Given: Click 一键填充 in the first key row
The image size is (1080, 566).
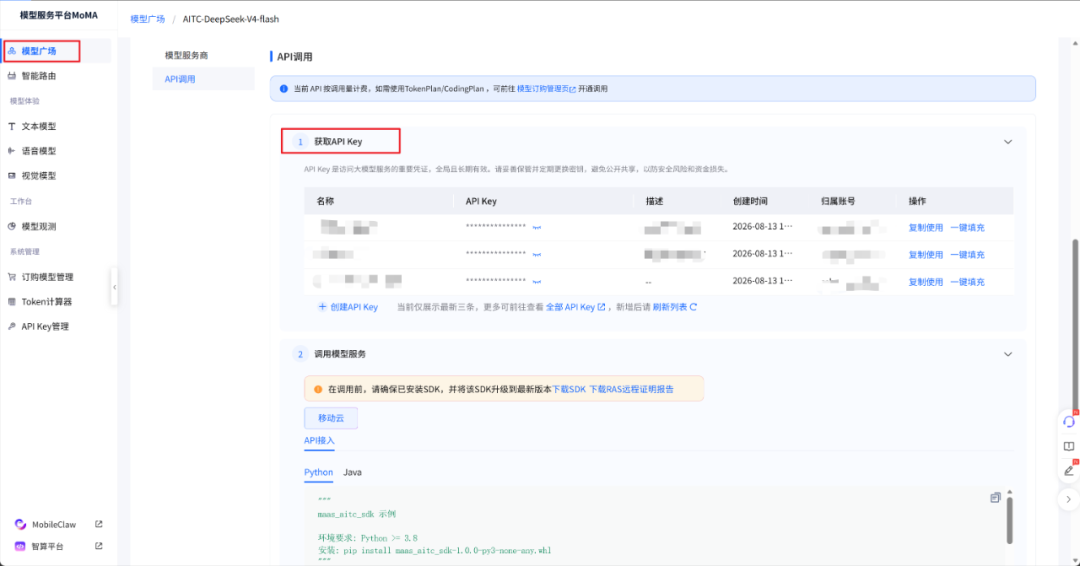Looking at the screenshot, I should tap(967, 228).
